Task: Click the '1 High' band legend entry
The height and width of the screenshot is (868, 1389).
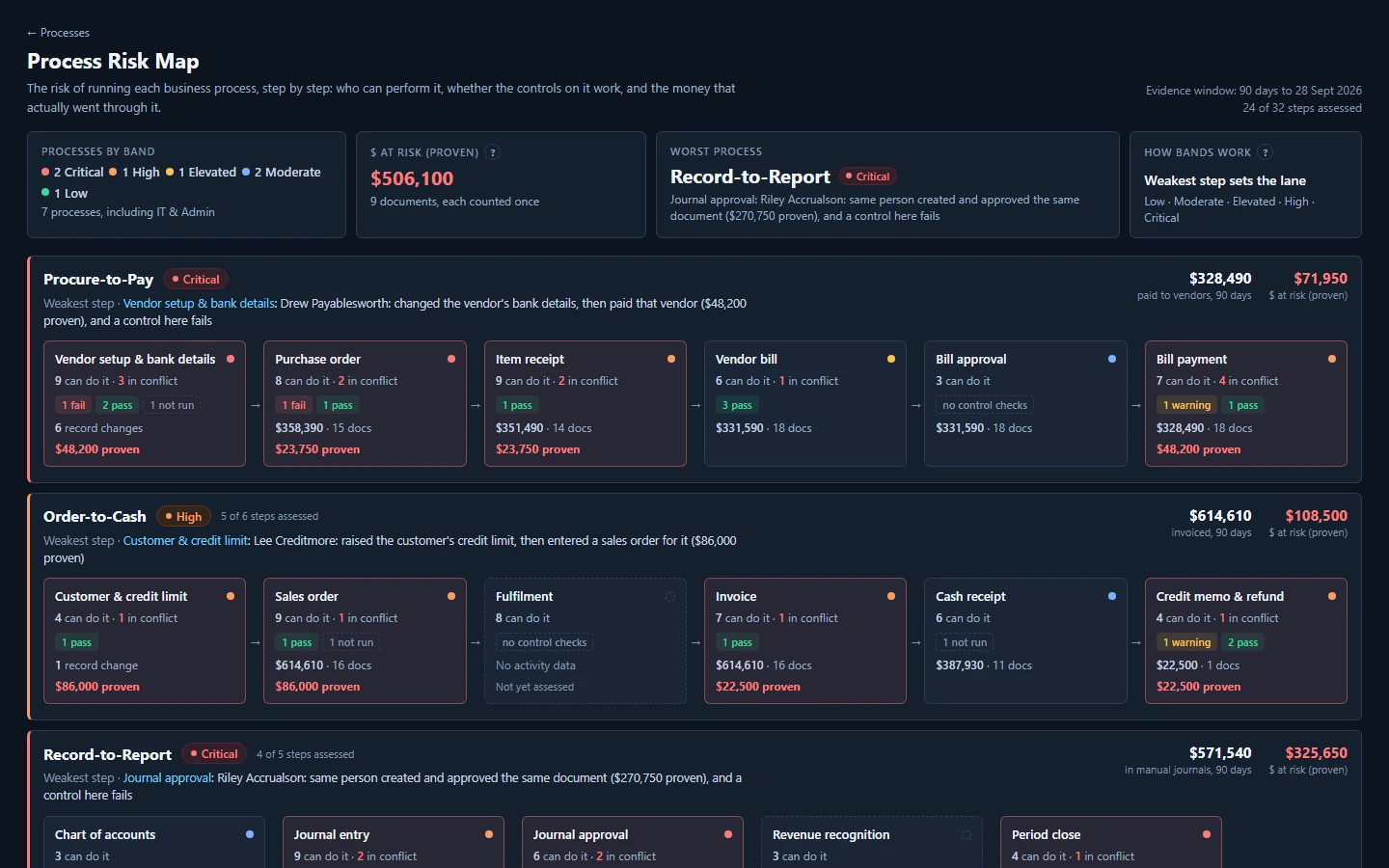Action: (x=134, y=172)
